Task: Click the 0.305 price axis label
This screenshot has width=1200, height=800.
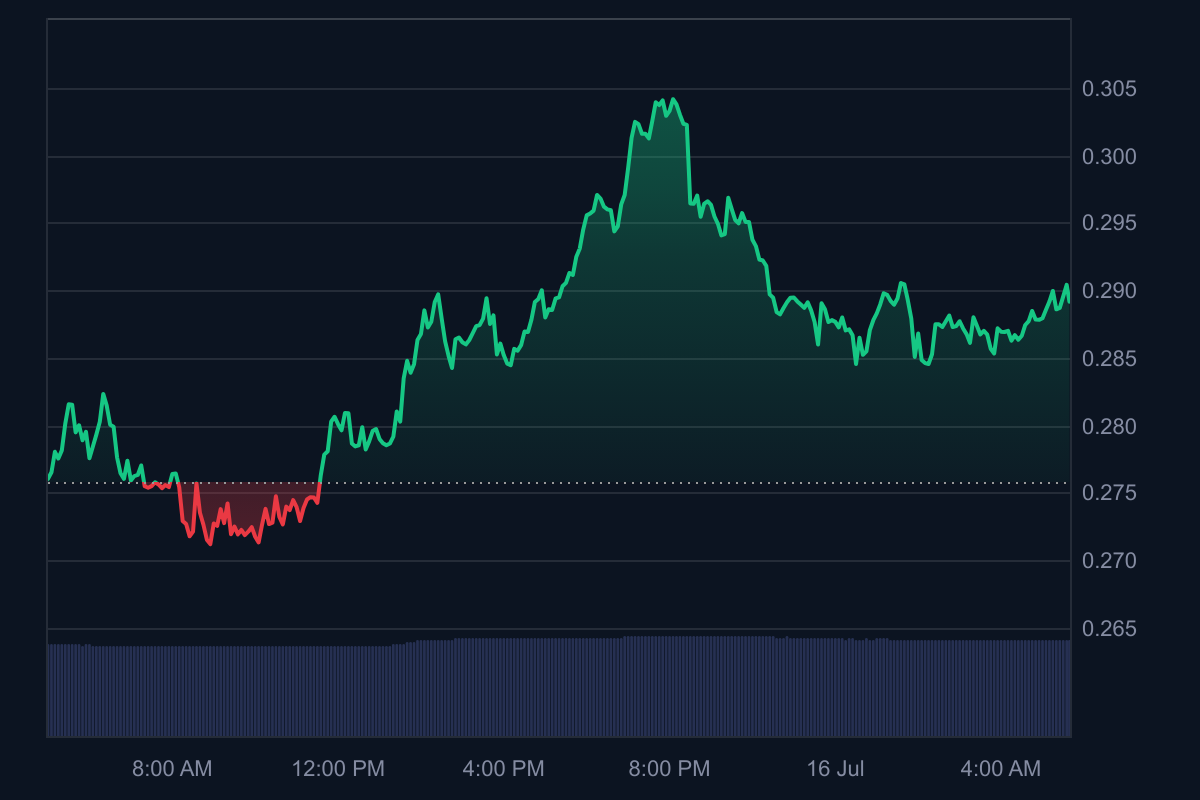Action: pyautogui.click(x=1109, y=89)
